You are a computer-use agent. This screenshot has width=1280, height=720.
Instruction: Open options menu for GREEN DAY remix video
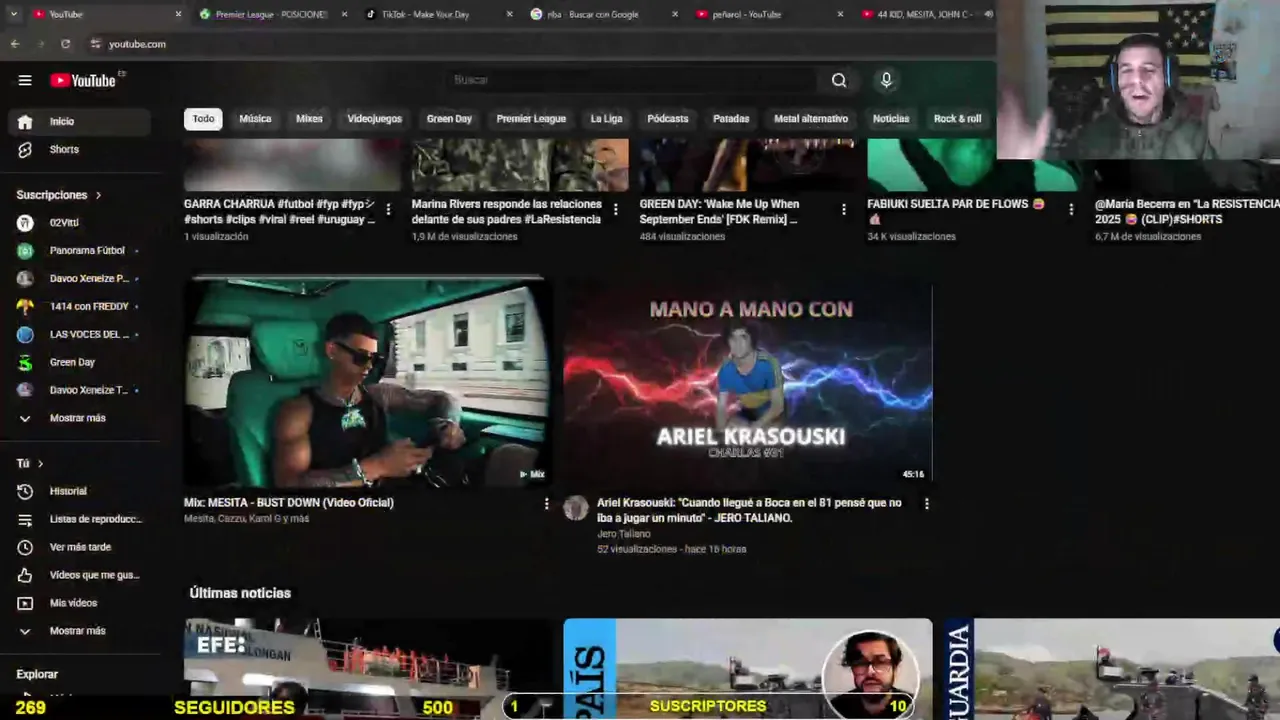coord(844,210)
